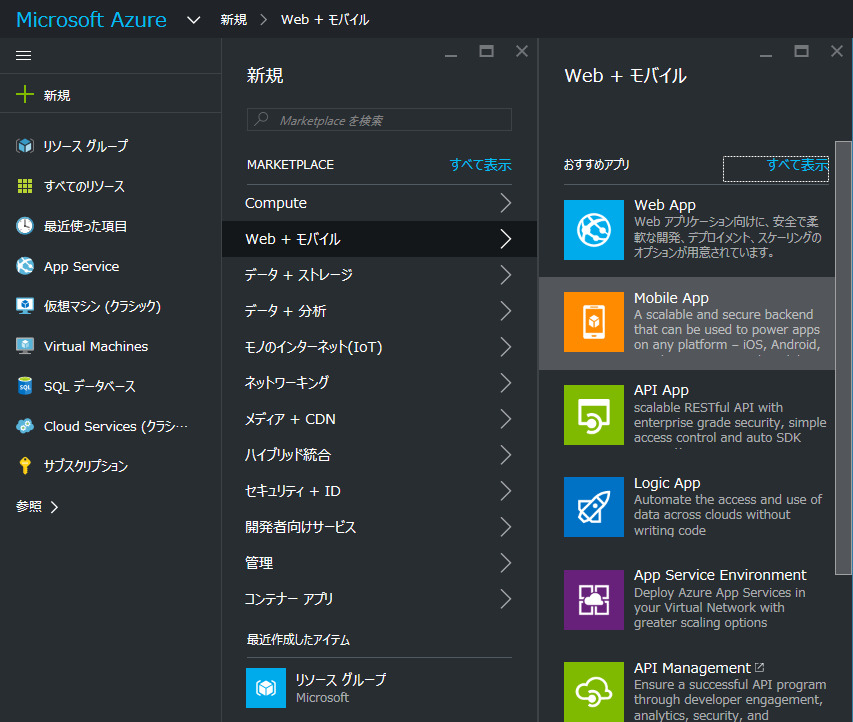Click the API App title
853x722 pixels.
click(661, 390)
